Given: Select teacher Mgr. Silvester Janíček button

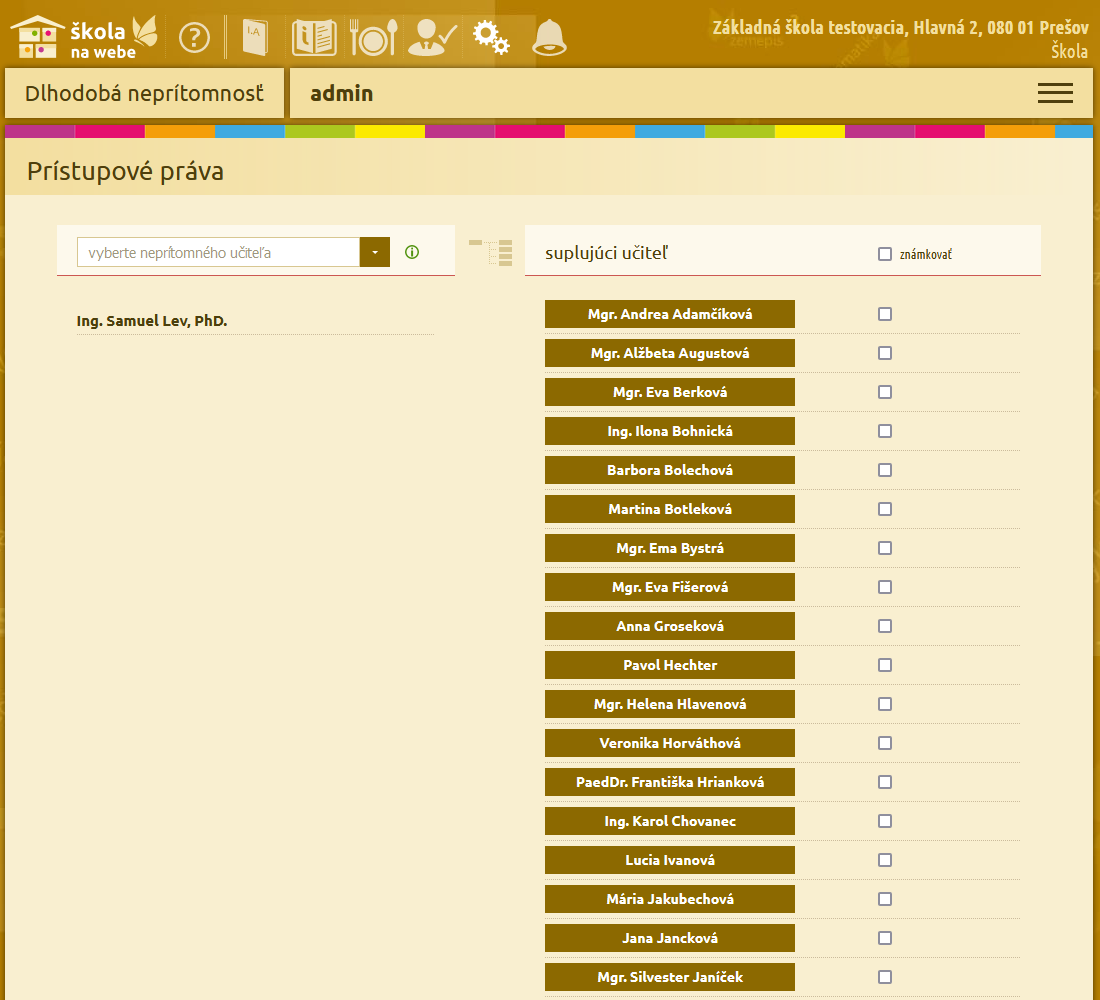Looking at the screenshot, I should point(670,977).
